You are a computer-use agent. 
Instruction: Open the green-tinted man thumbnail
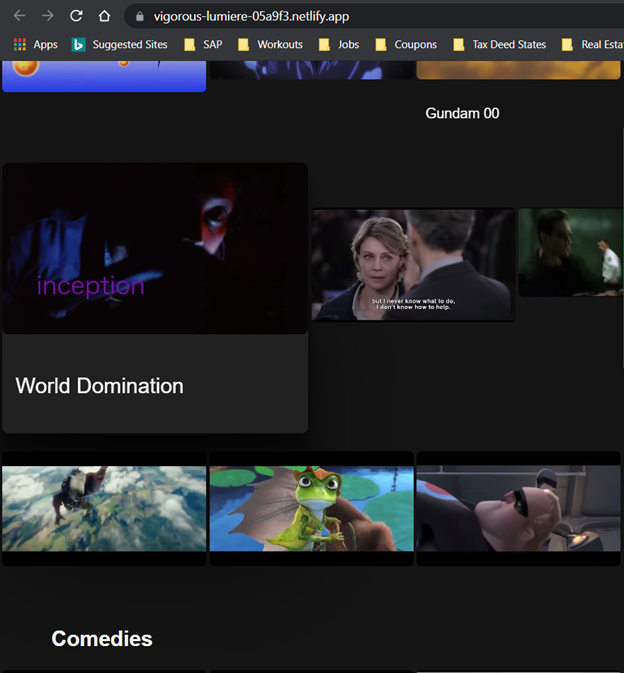(x=571, y=252)
